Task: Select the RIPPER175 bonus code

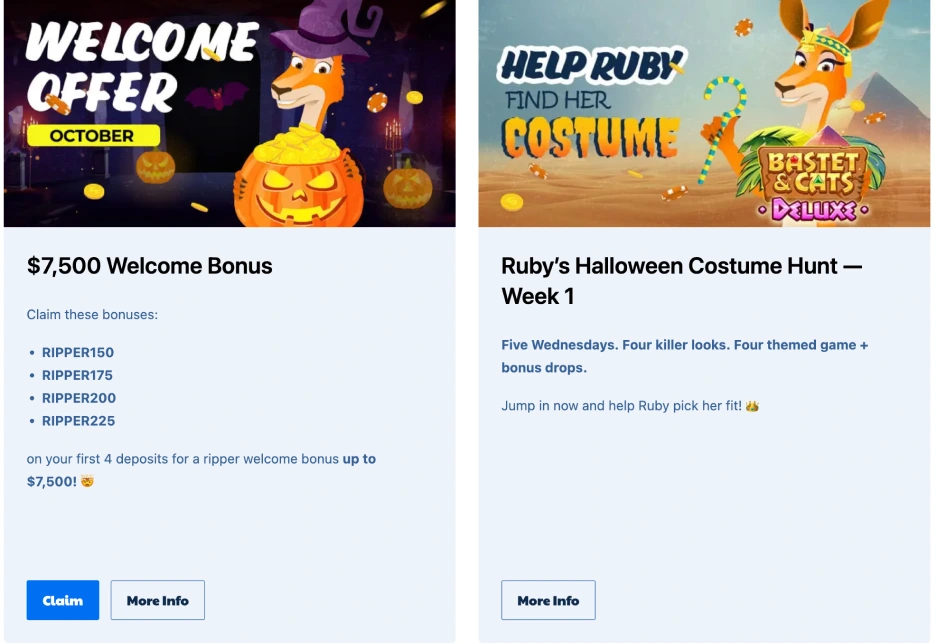Action: coord(77,375)
